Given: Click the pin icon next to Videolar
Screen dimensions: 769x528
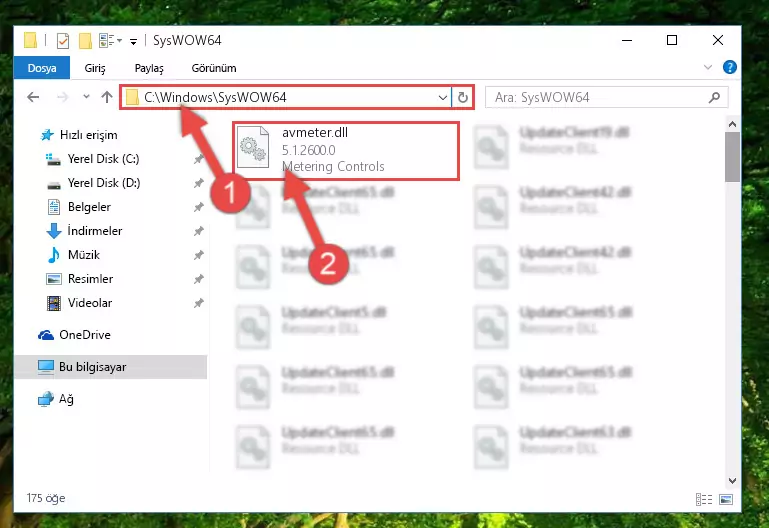Looking at the screenshot, I should (198, 303).
